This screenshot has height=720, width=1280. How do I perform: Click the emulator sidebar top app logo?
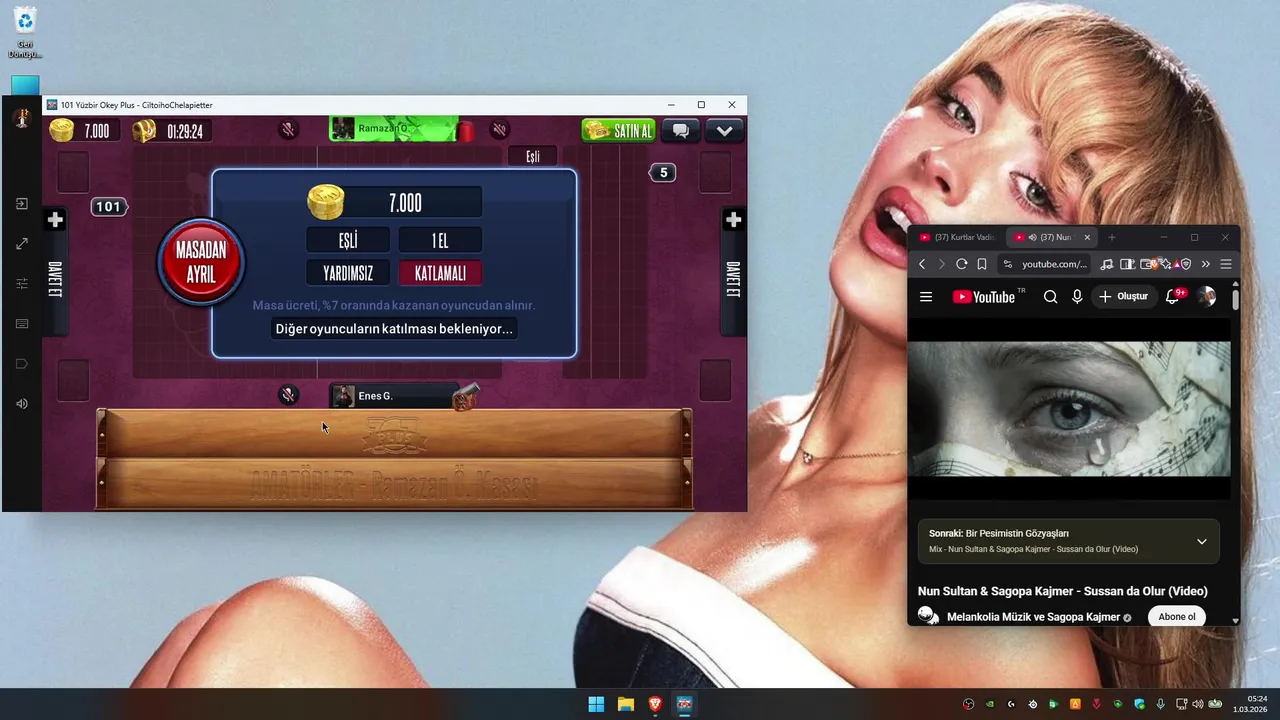[21, 118]
